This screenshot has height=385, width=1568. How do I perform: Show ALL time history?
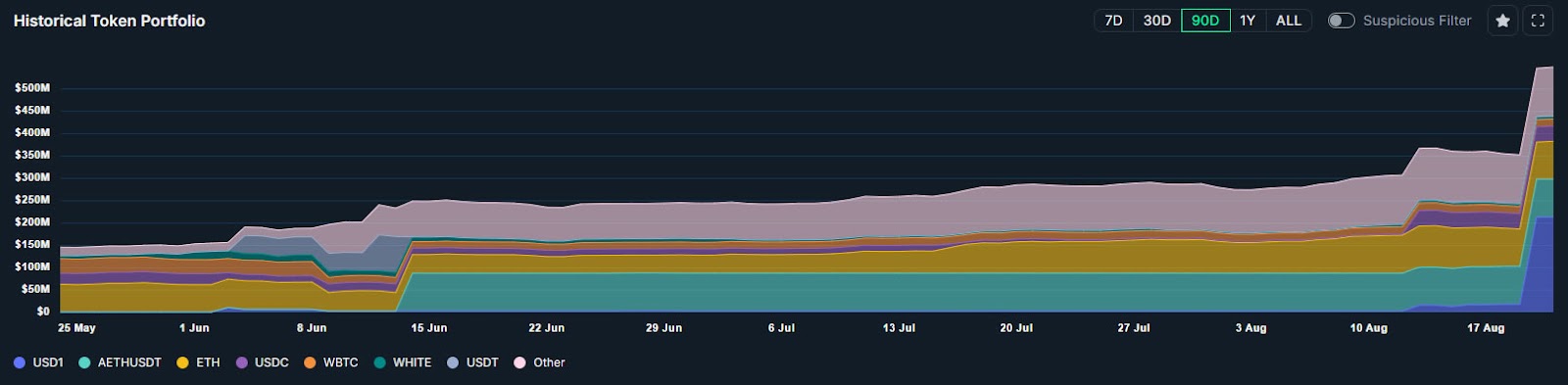[1289, 21]
